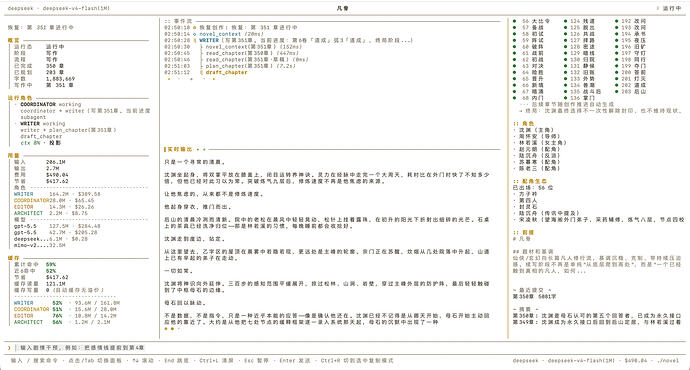
Task: Focus the 概览 section header
Action: click(x=13, y=40)
